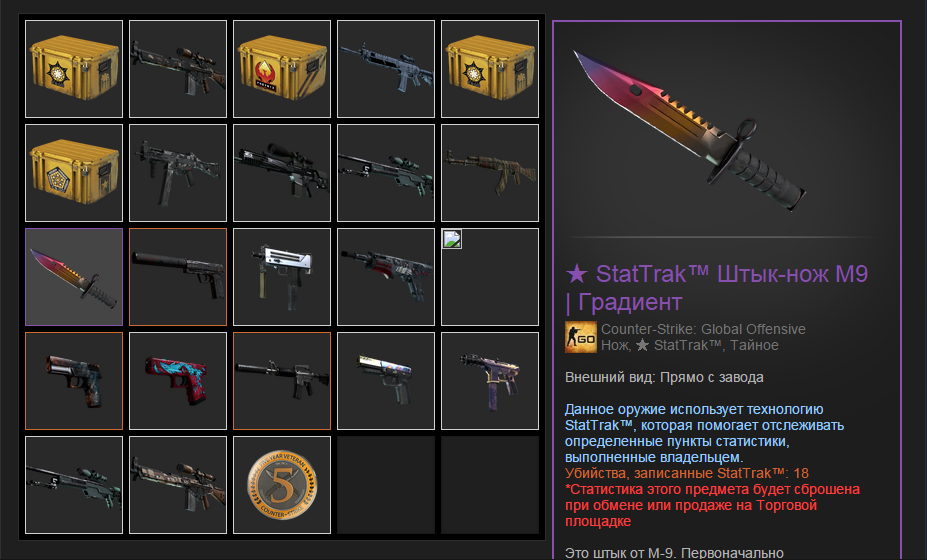The width and height of the screenshot is (927, 560).
Task: Pick the white P2000 pistol item
Action: (386, 381)
